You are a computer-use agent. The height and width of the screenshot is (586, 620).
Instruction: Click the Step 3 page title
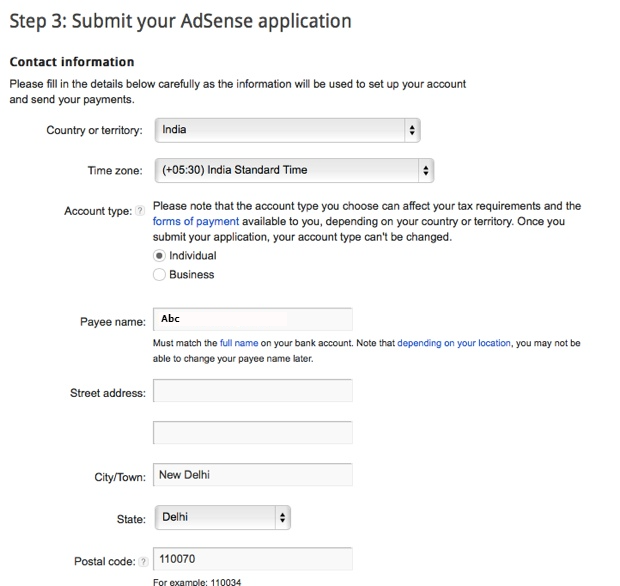pos(180,21)
